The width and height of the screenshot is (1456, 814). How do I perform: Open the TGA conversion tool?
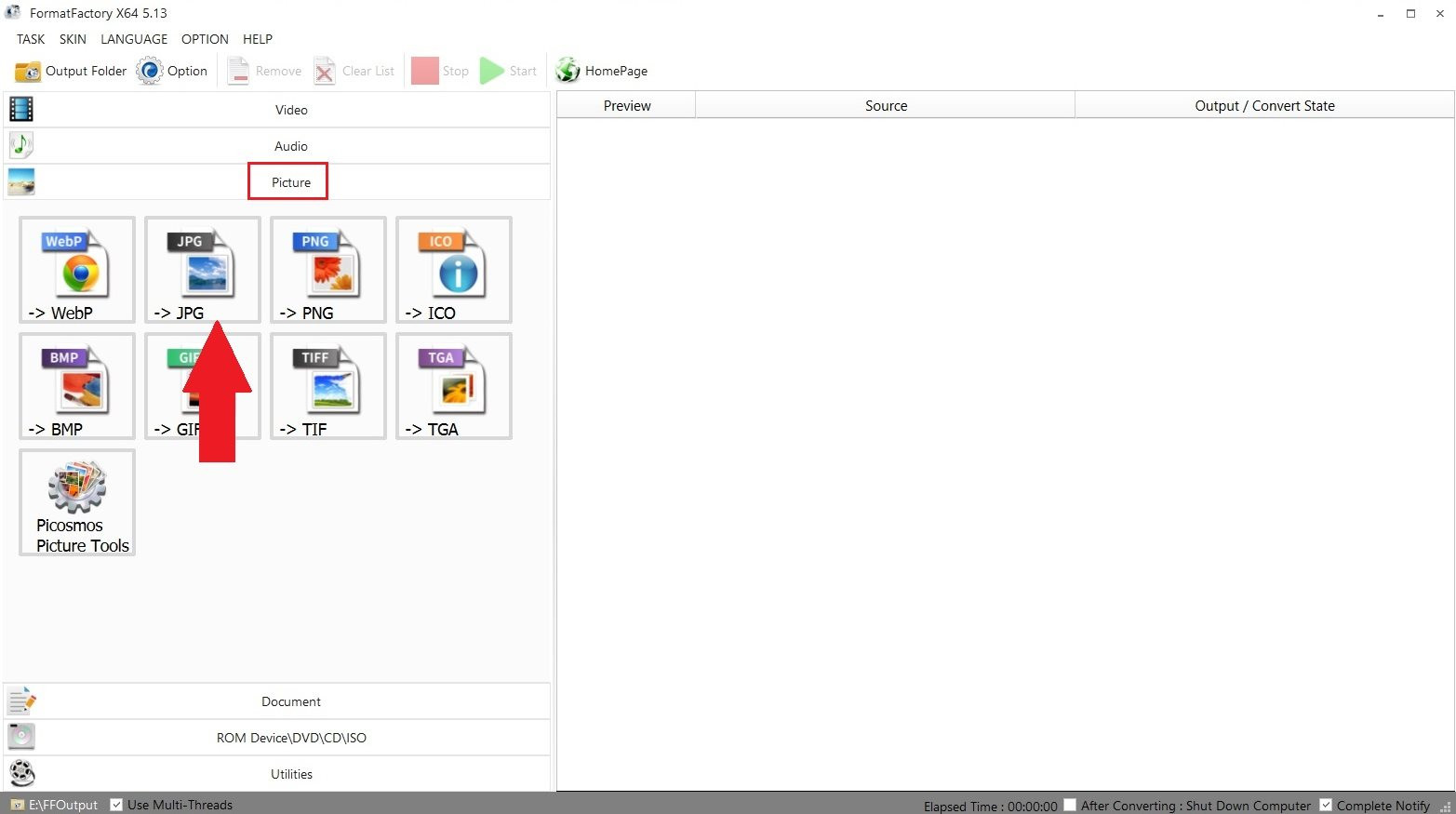point(454,386)
